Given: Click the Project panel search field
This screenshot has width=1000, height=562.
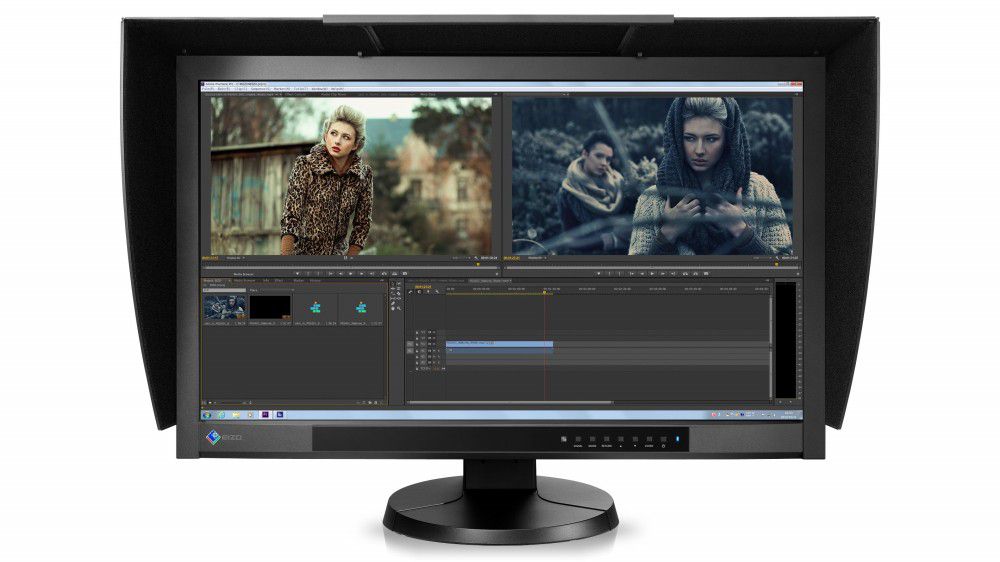Looking at the screenshot, I should click(224, 290).
